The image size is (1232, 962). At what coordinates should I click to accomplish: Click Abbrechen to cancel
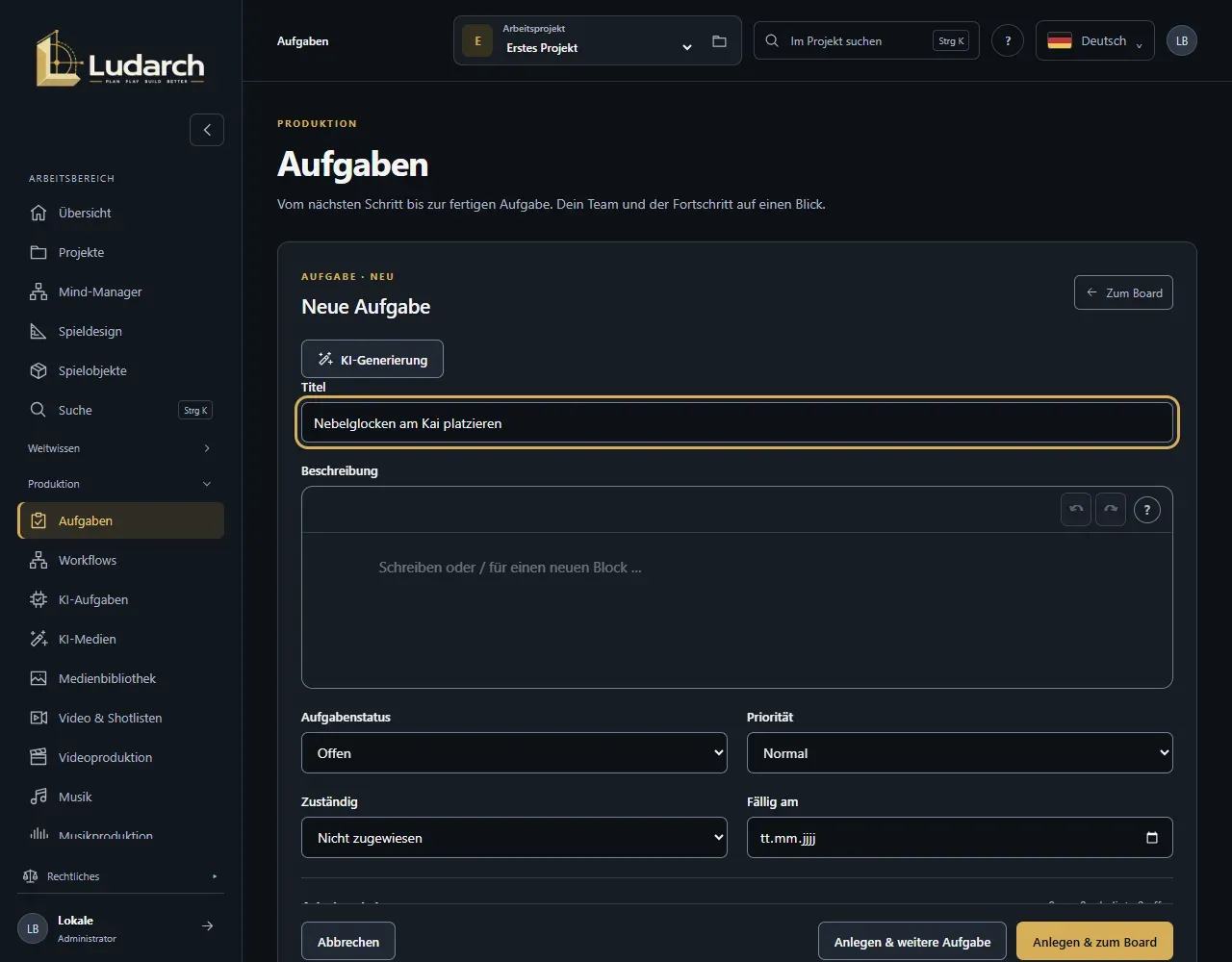tap(348, 942)
